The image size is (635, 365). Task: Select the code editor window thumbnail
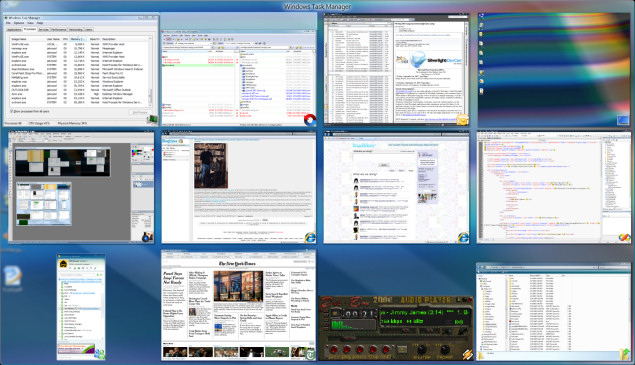click(554, 187)
